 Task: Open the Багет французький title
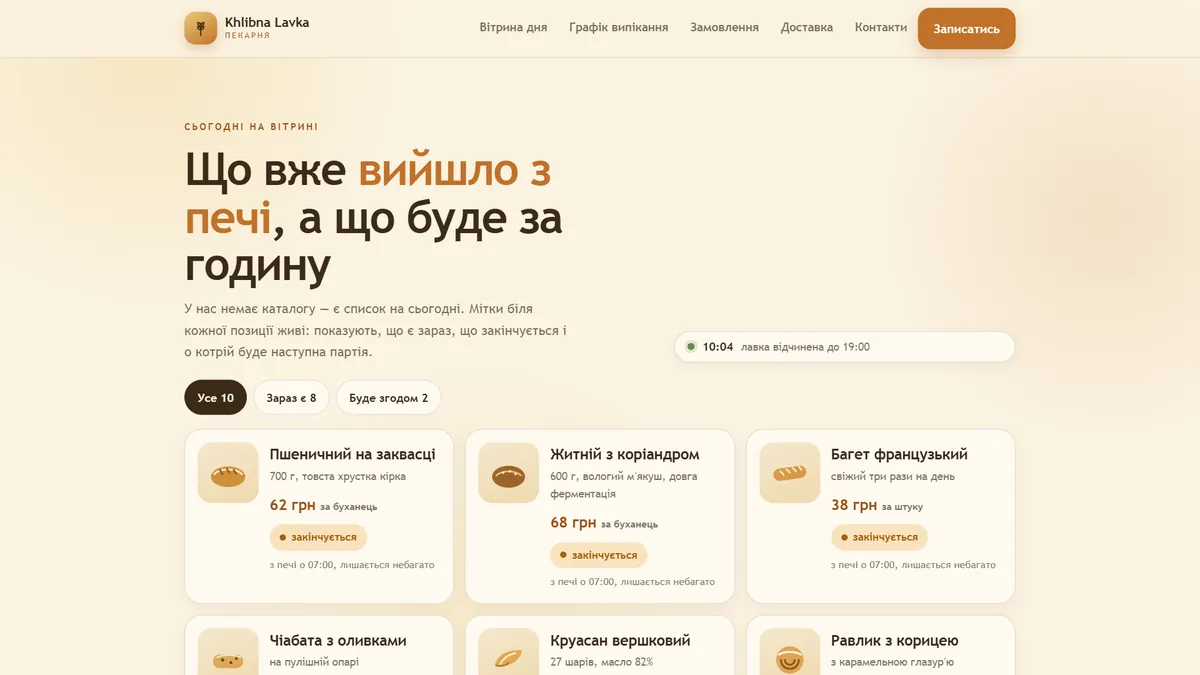coord(900,455)
